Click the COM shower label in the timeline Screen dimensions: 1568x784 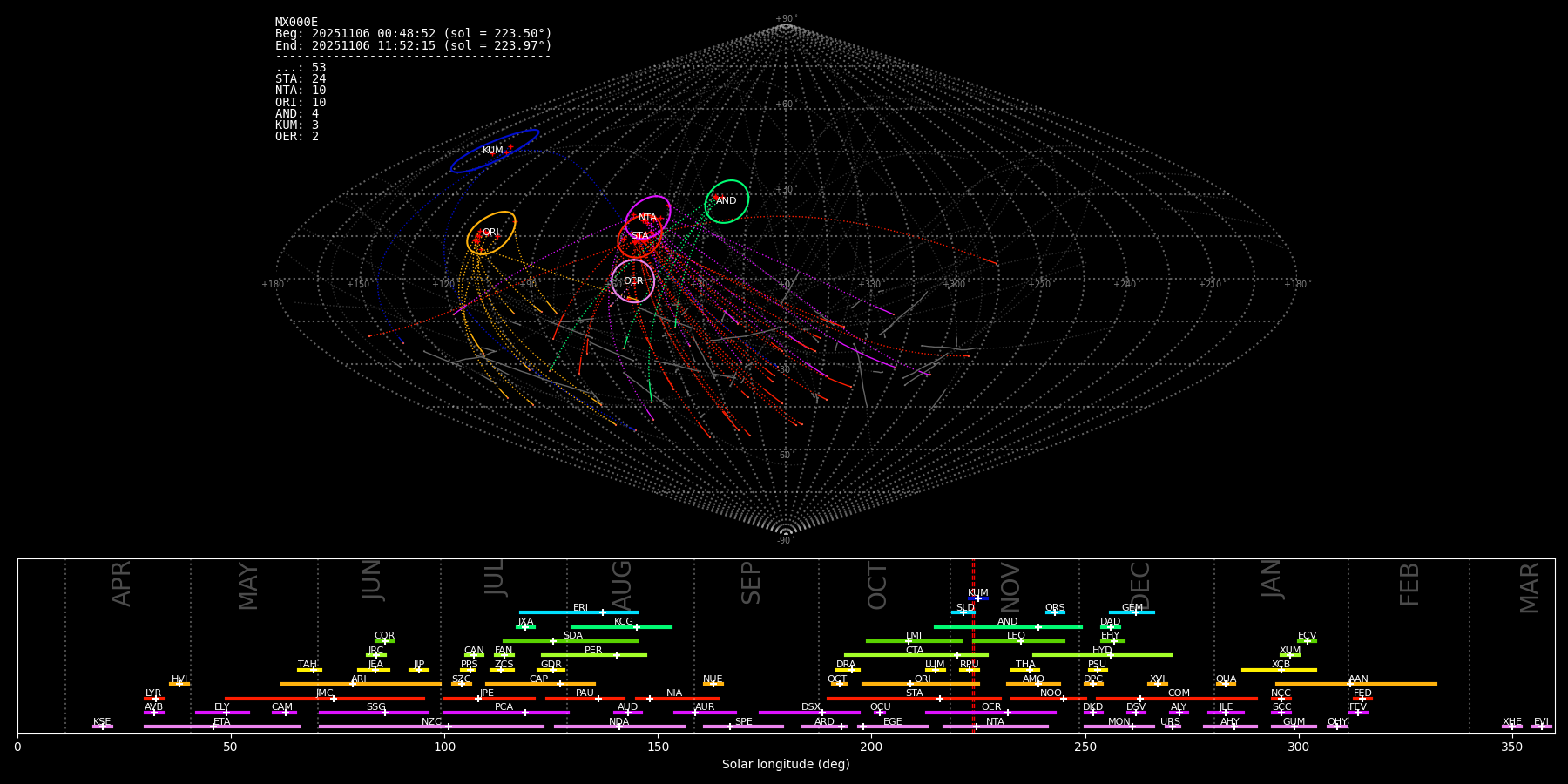coord(1179,693)
